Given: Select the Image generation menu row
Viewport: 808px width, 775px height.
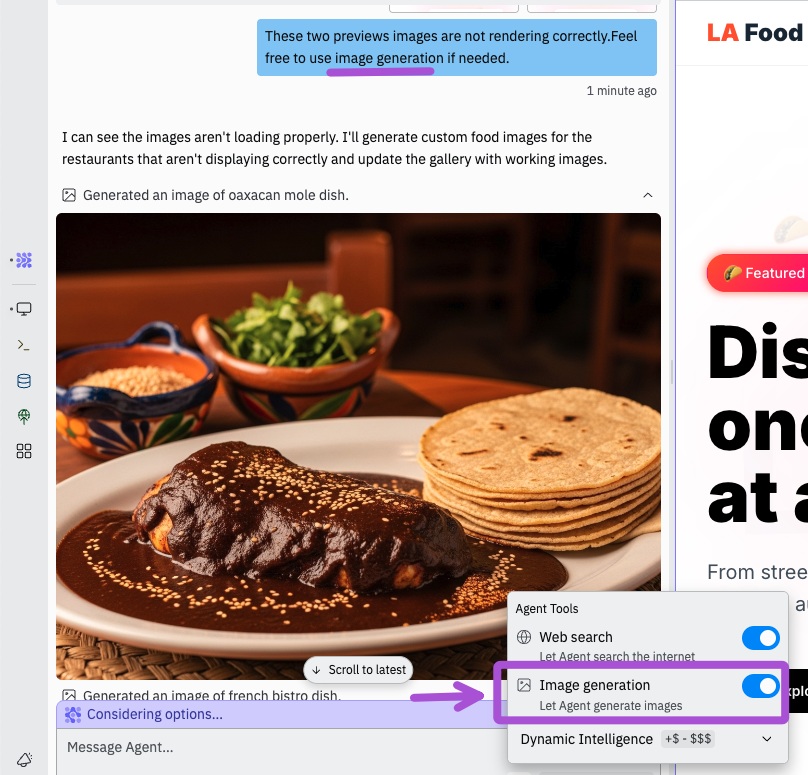Looking at the screenshot, I should pos(641,693).
